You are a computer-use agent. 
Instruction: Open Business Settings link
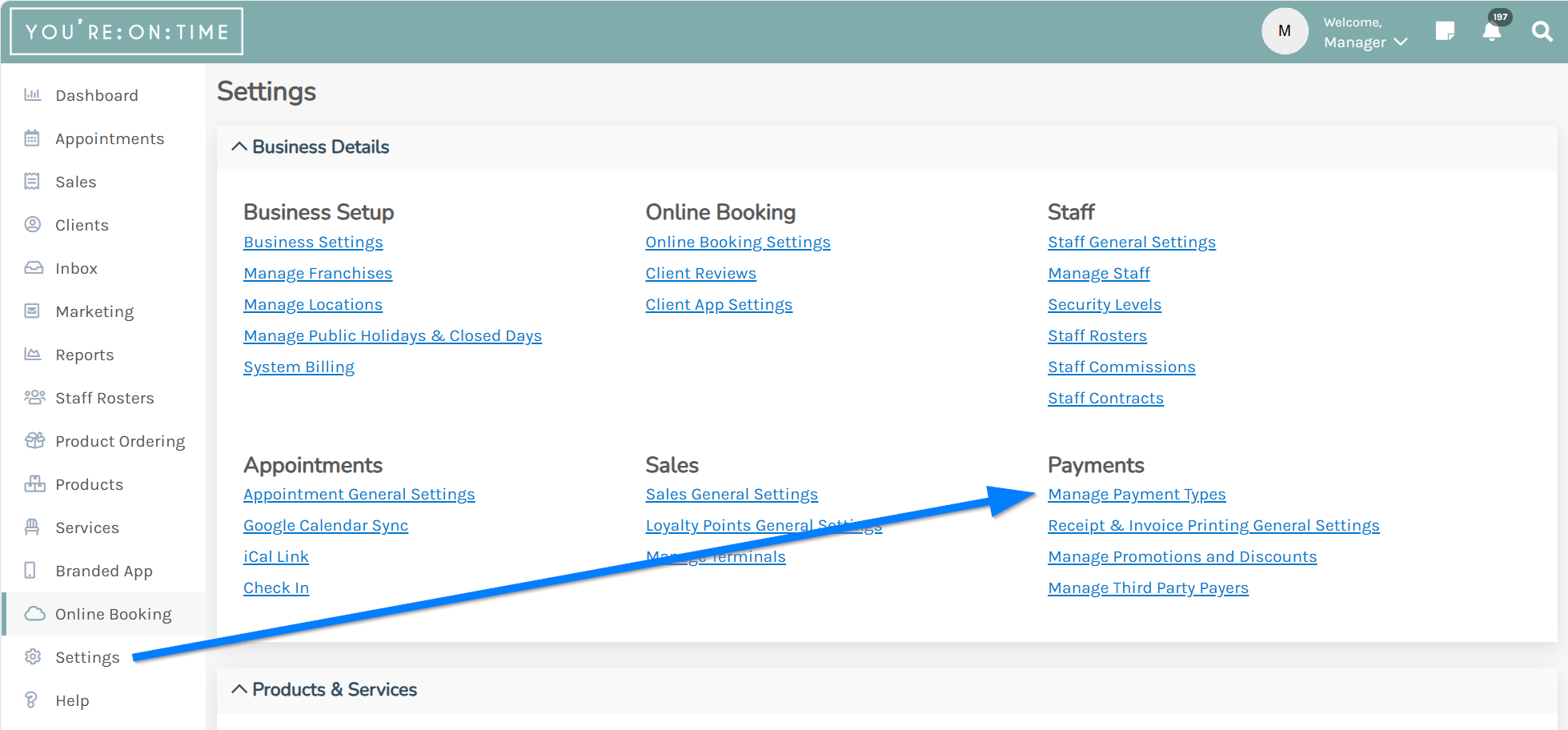(313, 242)
